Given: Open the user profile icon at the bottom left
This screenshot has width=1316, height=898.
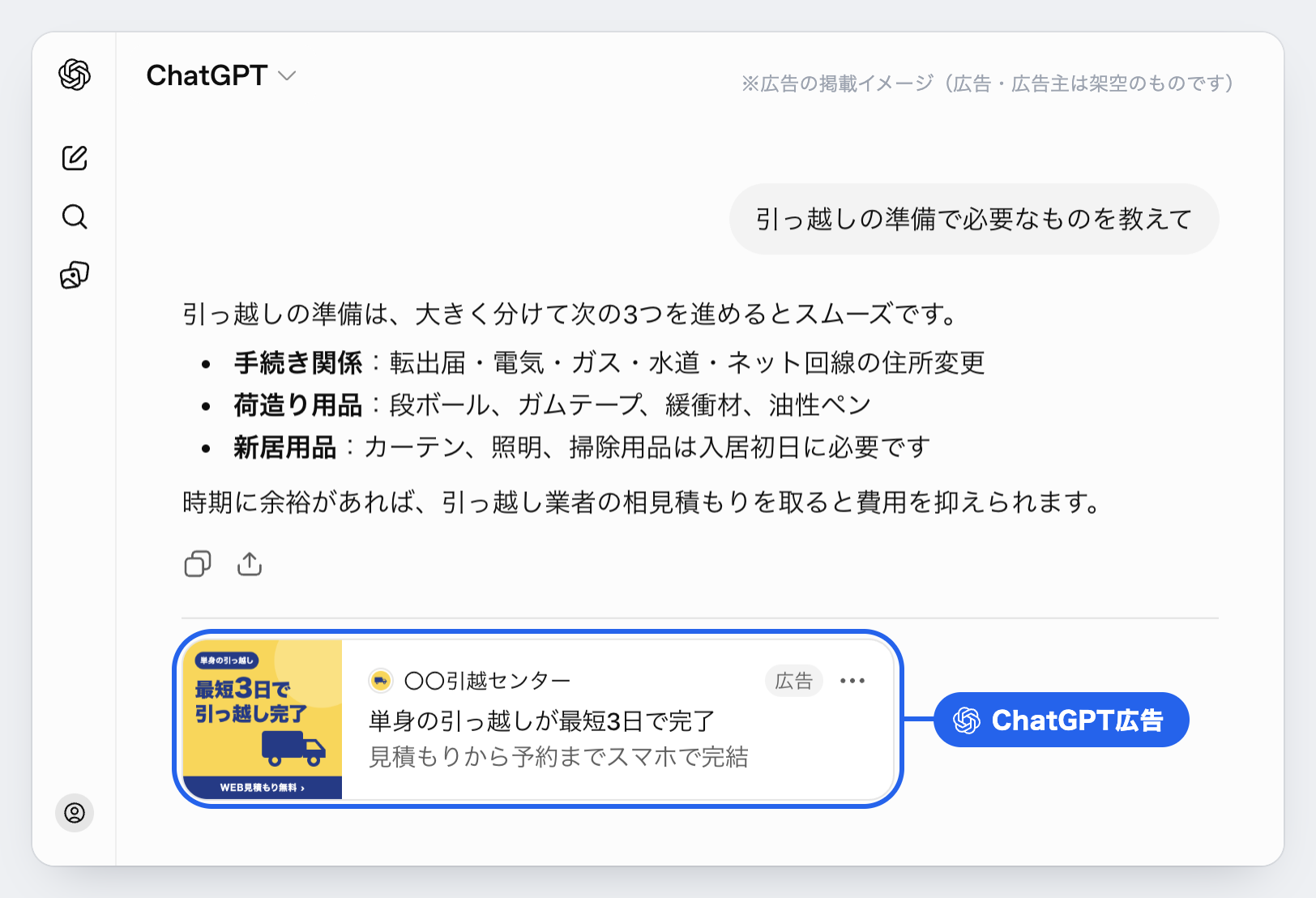Looking at the screenshot, I should (75, 812).
